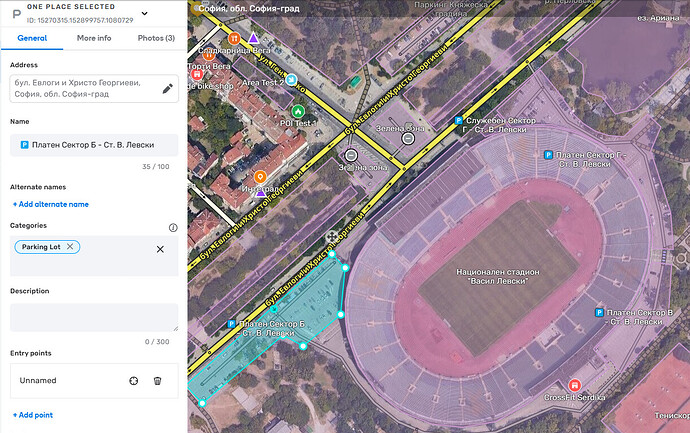Click the Сладкарница Вега restaurant marker
690x433 pixels.
pos(234,39)
